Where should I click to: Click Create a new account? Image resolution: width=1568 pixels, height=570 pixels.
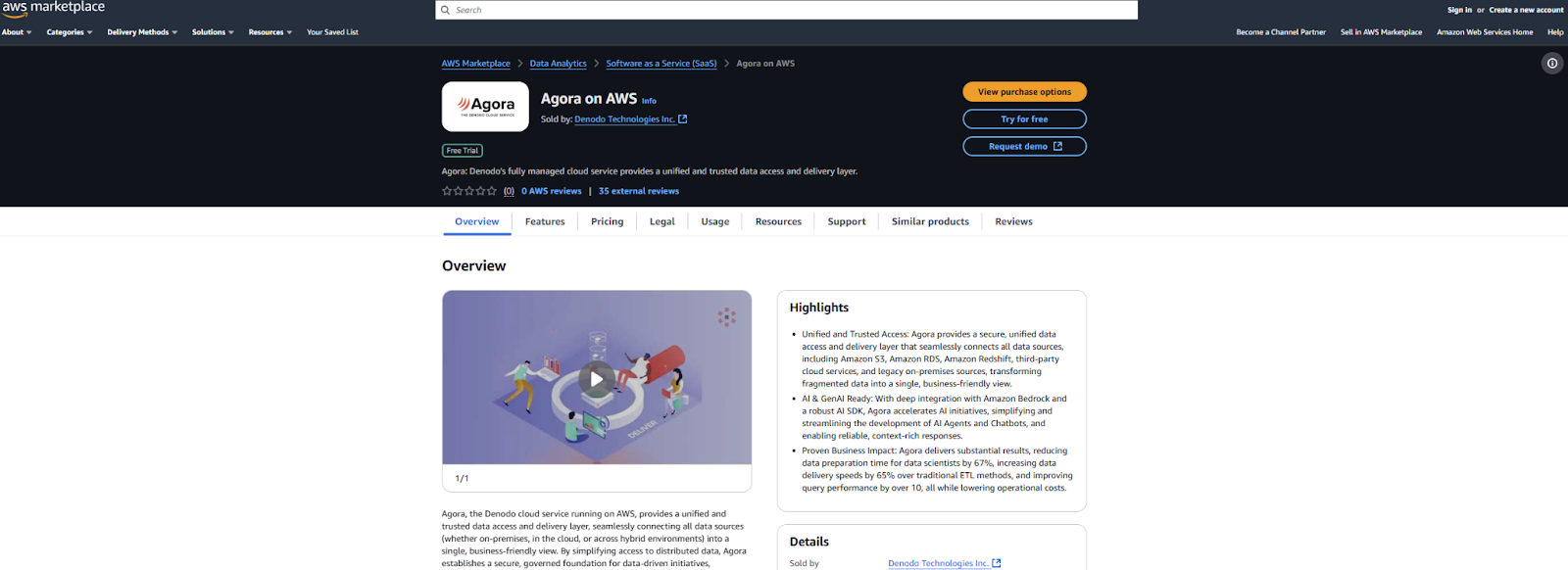coord(1526,10)
